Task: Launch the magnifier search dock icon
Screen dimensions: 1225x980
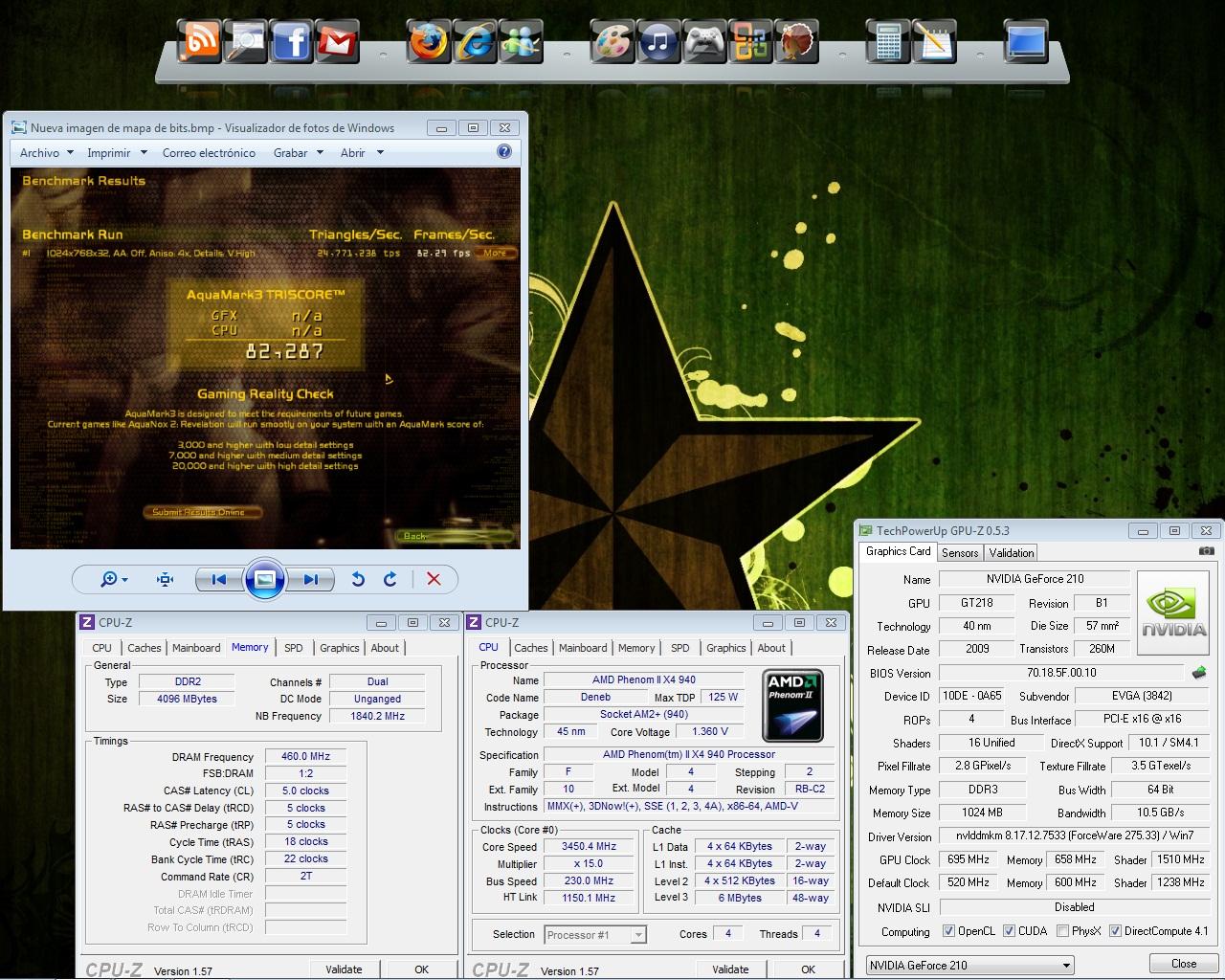Action: pos(244,41)
